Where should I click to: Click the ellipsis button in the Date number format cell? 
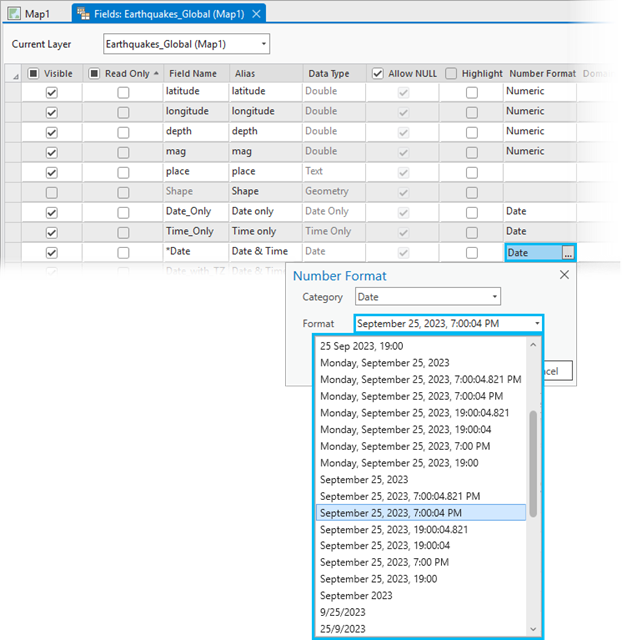coord(567,252)
